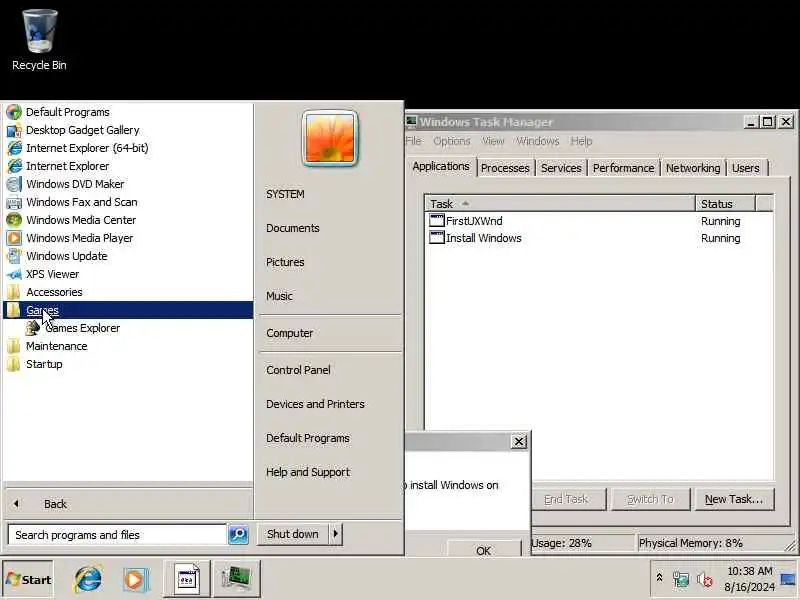This screenshot has width=800, height=600.
Task: Show hidden tray icons arrow
Action: 659,578
